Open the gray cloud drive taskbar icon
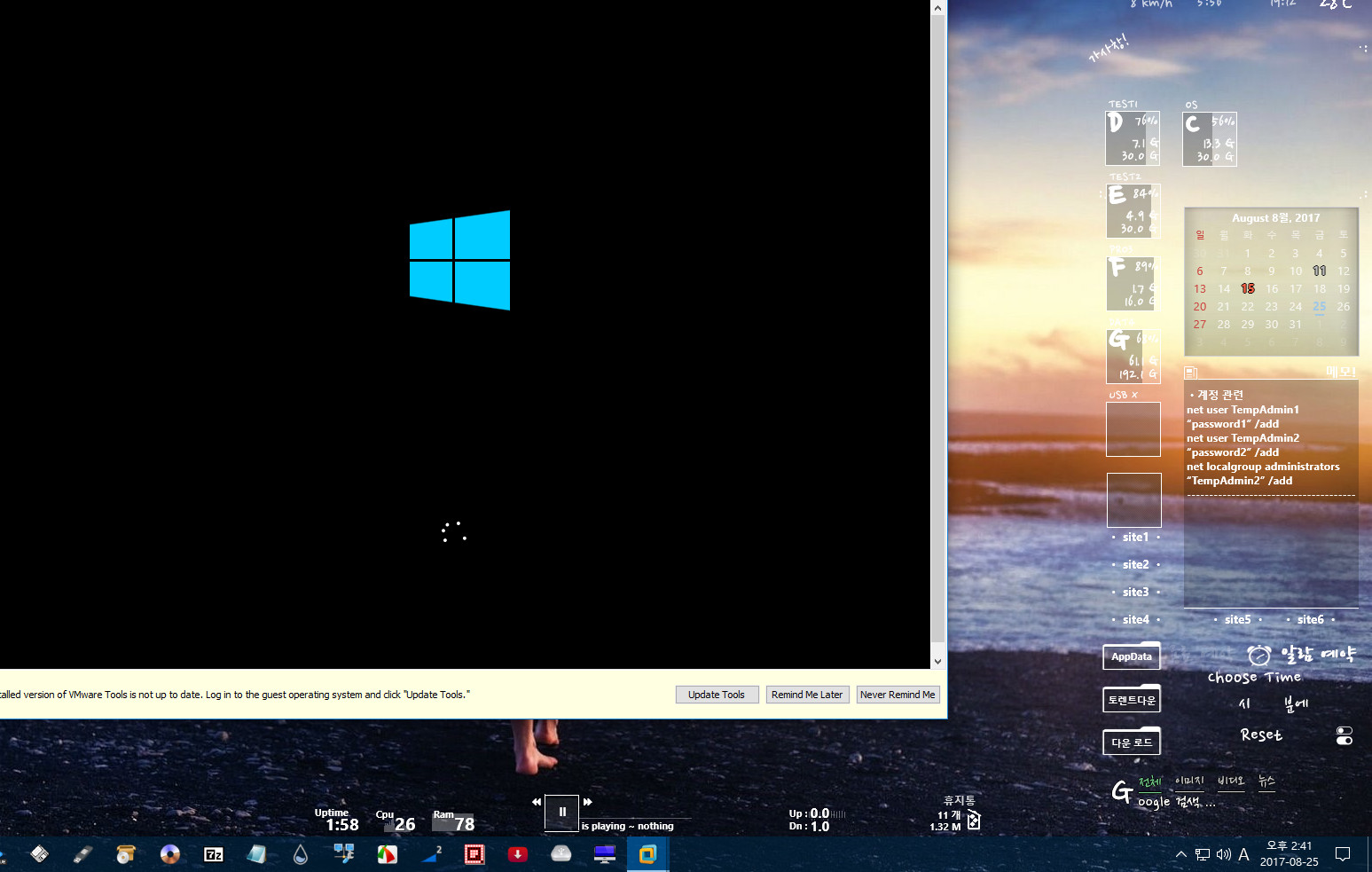This screenshot has width=1372, height=872. click(561, 854)
